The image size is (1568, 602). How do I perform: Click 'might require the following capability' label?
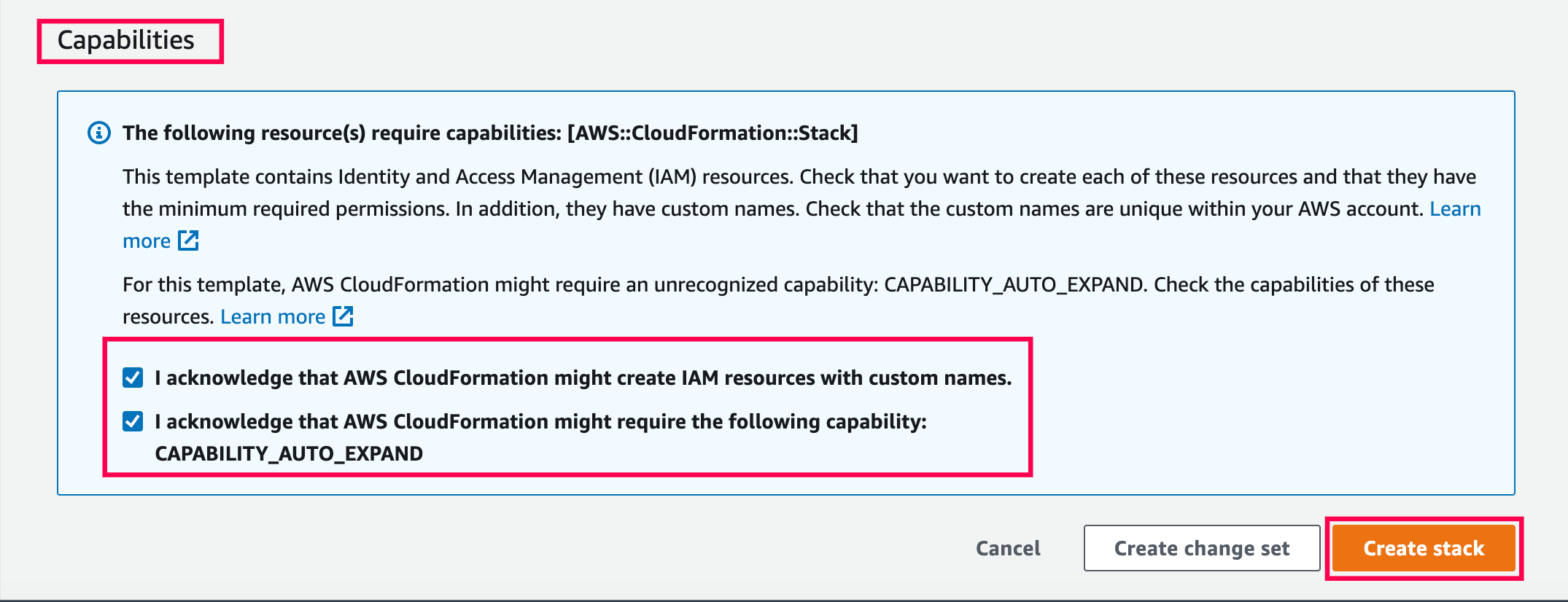540,421
